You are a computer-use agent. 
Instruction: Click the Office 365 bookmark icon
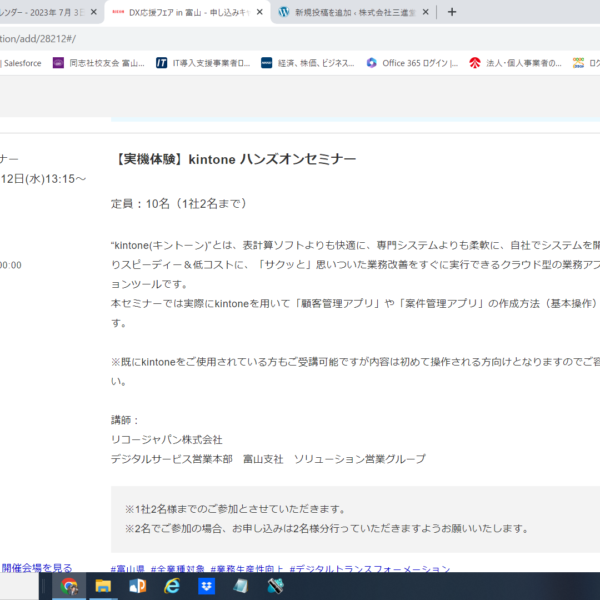tap(372, 63)
